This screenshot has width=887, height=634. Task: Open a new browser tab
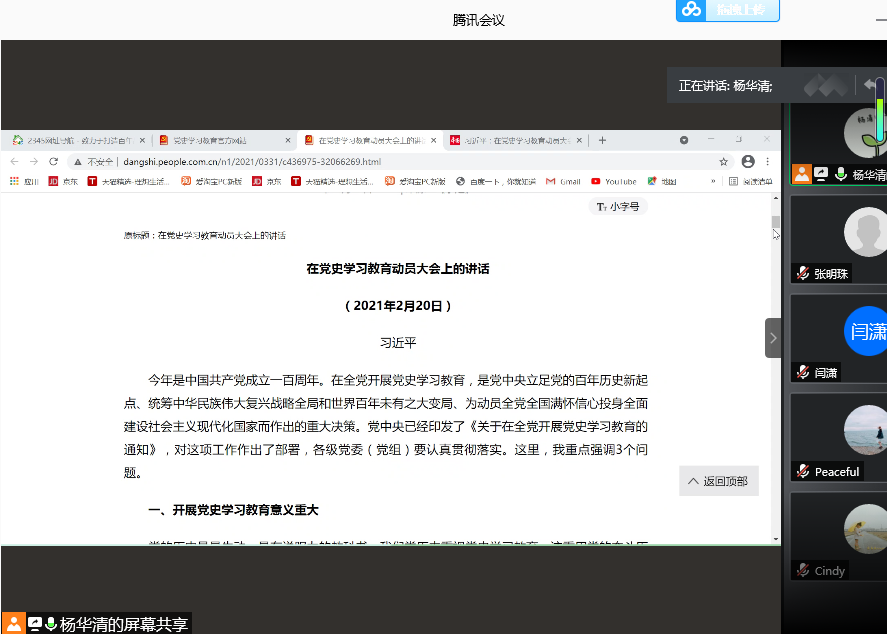point(602,141)
